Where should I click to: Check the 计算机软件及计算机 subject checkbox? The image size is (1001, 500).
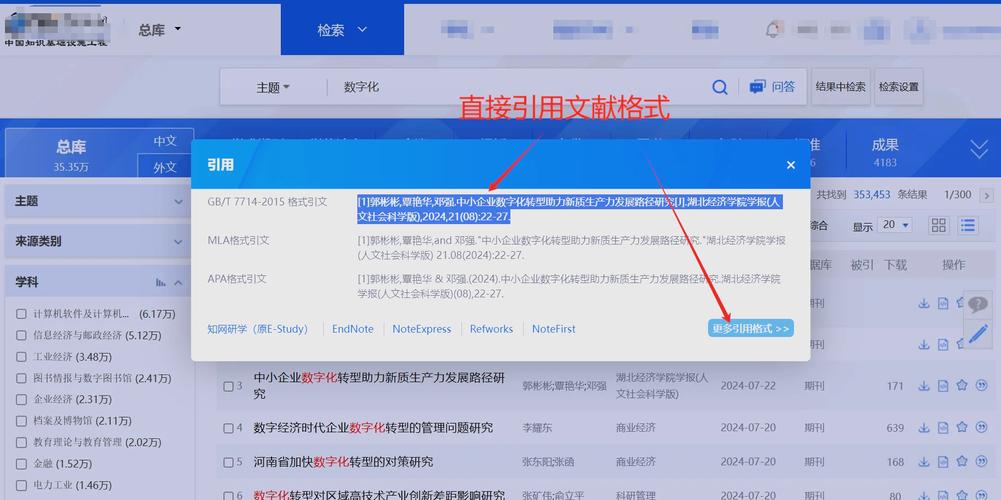21,314
